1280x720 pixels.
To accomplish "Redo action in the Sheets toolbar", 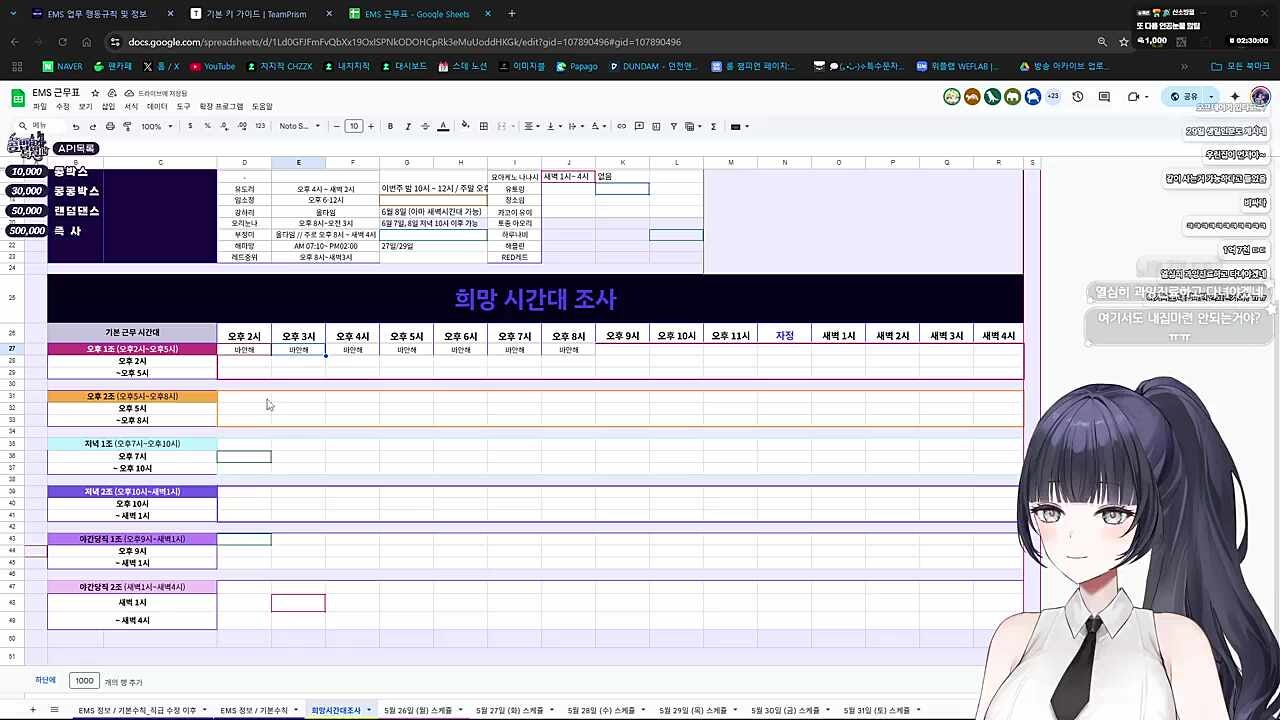I will pyautogui.click(x=93, y=127).
